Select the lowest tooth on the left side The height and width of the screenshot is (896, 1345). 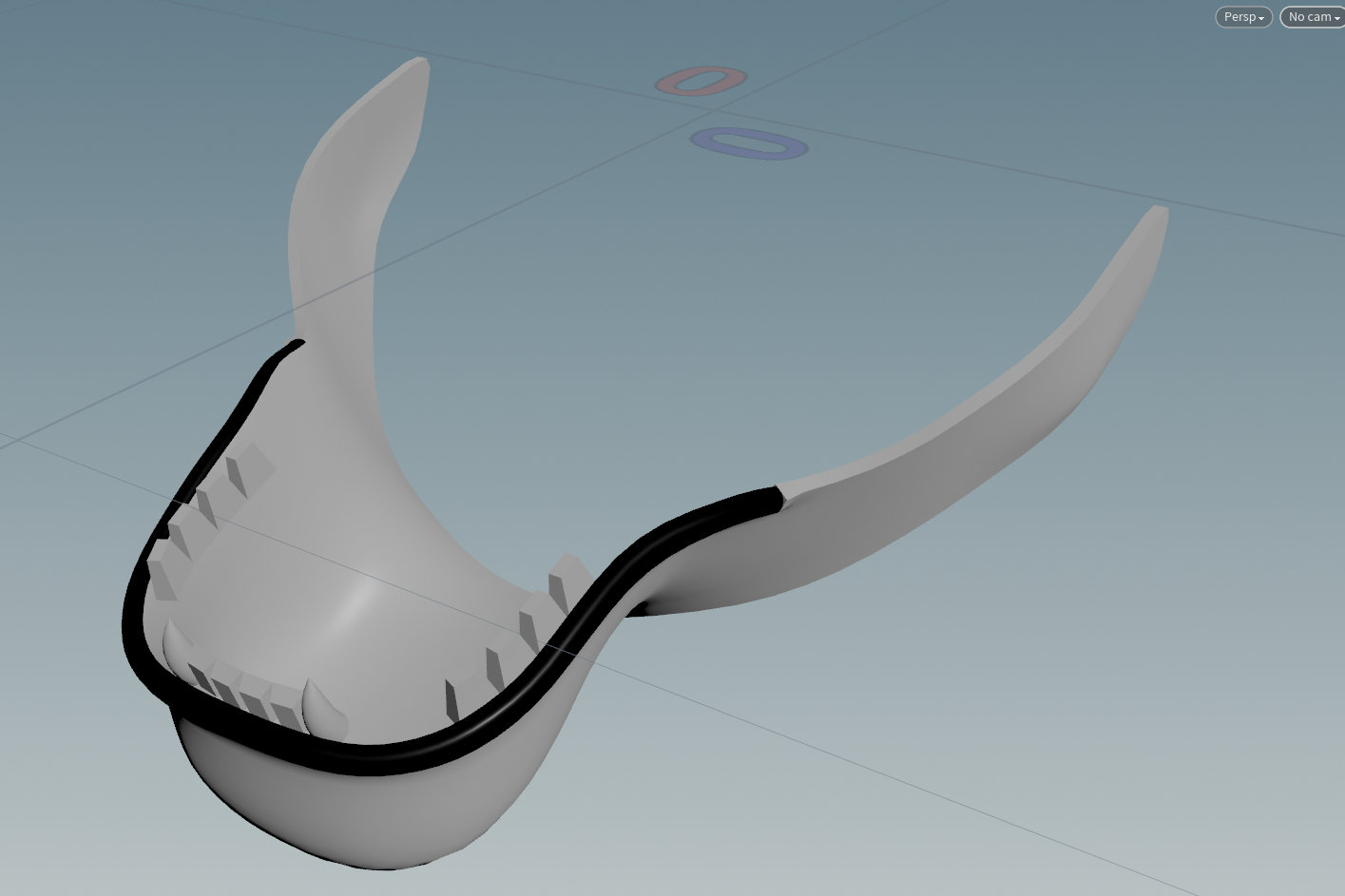click(162, 578)
